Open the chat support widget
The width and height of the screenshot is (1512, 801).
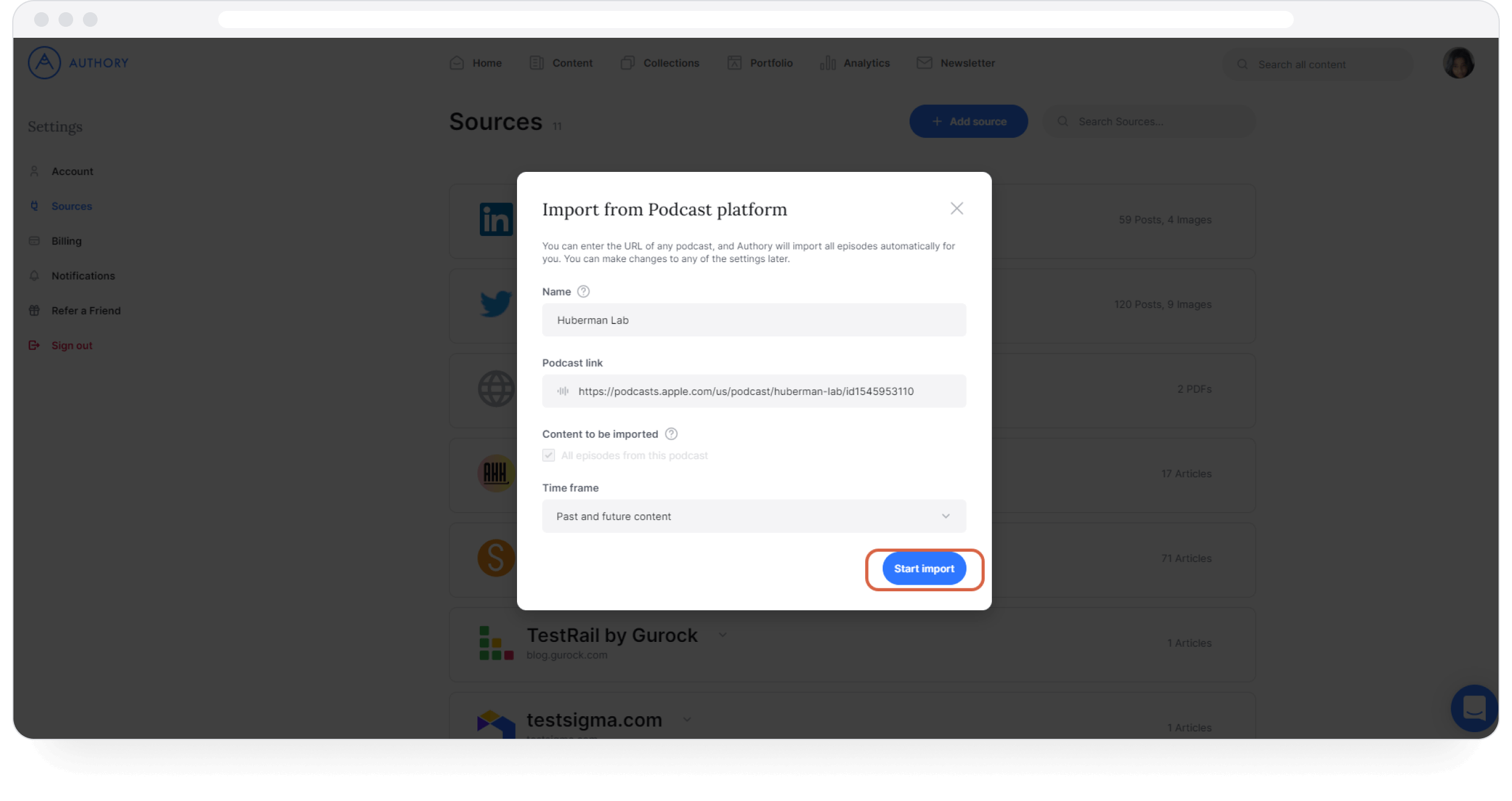[1474, 708]
